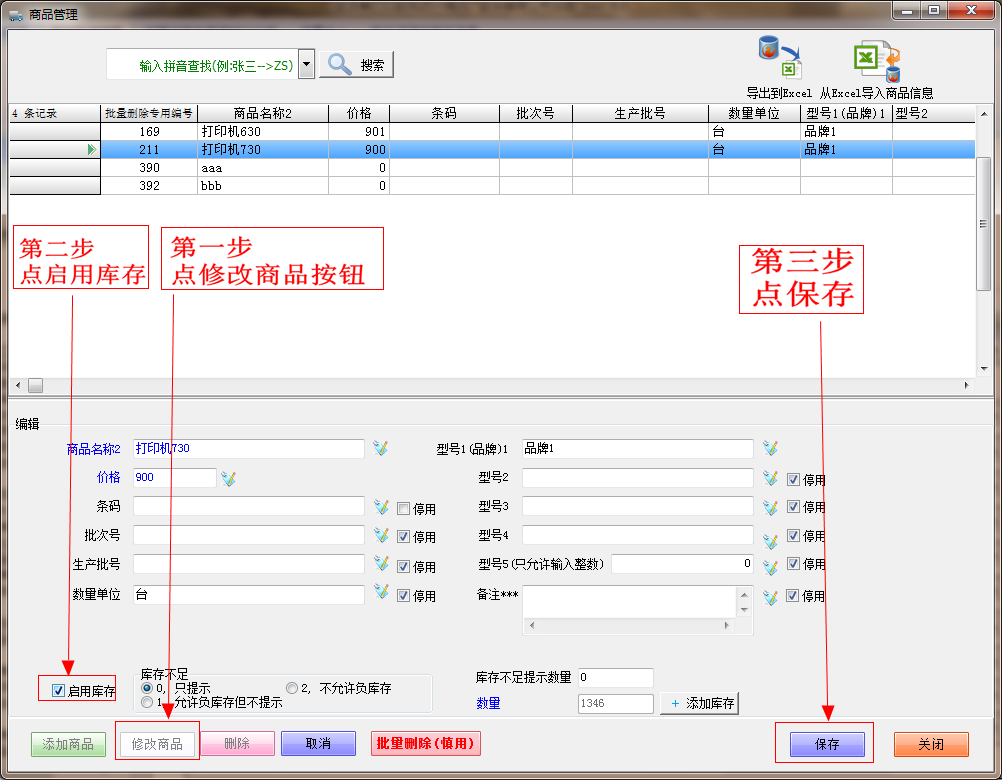Click the 从Excel导入商品信息 import icon

pos(877,60)
